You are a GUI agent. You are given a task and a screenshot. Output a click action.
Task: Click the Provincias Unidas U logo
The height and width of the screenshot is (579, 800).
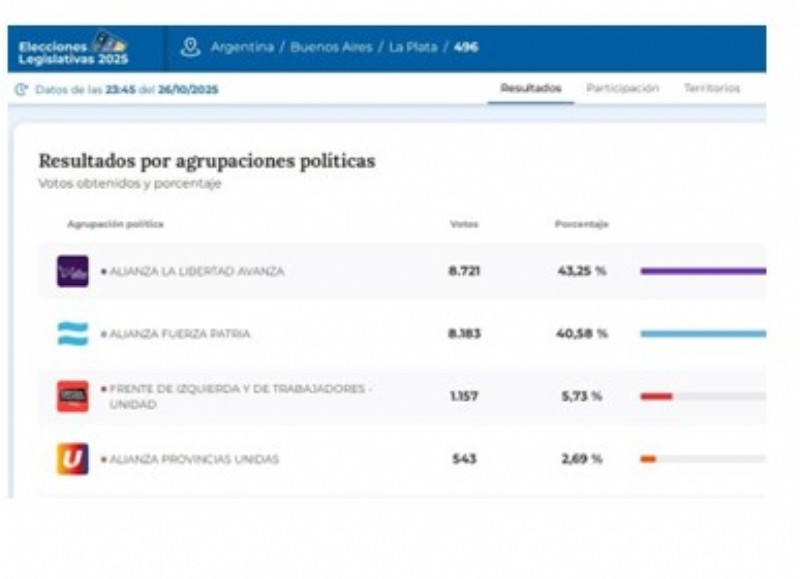point(73,459)
